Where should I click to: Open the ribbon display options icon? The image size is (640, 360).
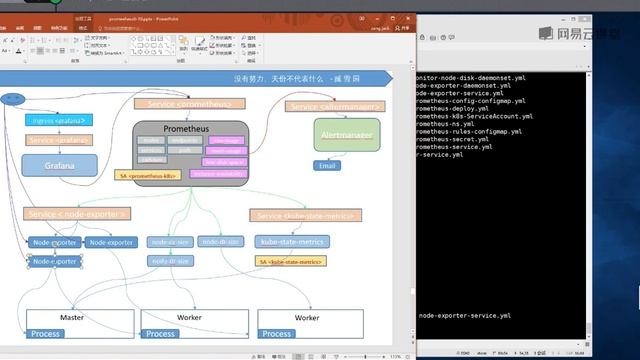pos(362,19)
